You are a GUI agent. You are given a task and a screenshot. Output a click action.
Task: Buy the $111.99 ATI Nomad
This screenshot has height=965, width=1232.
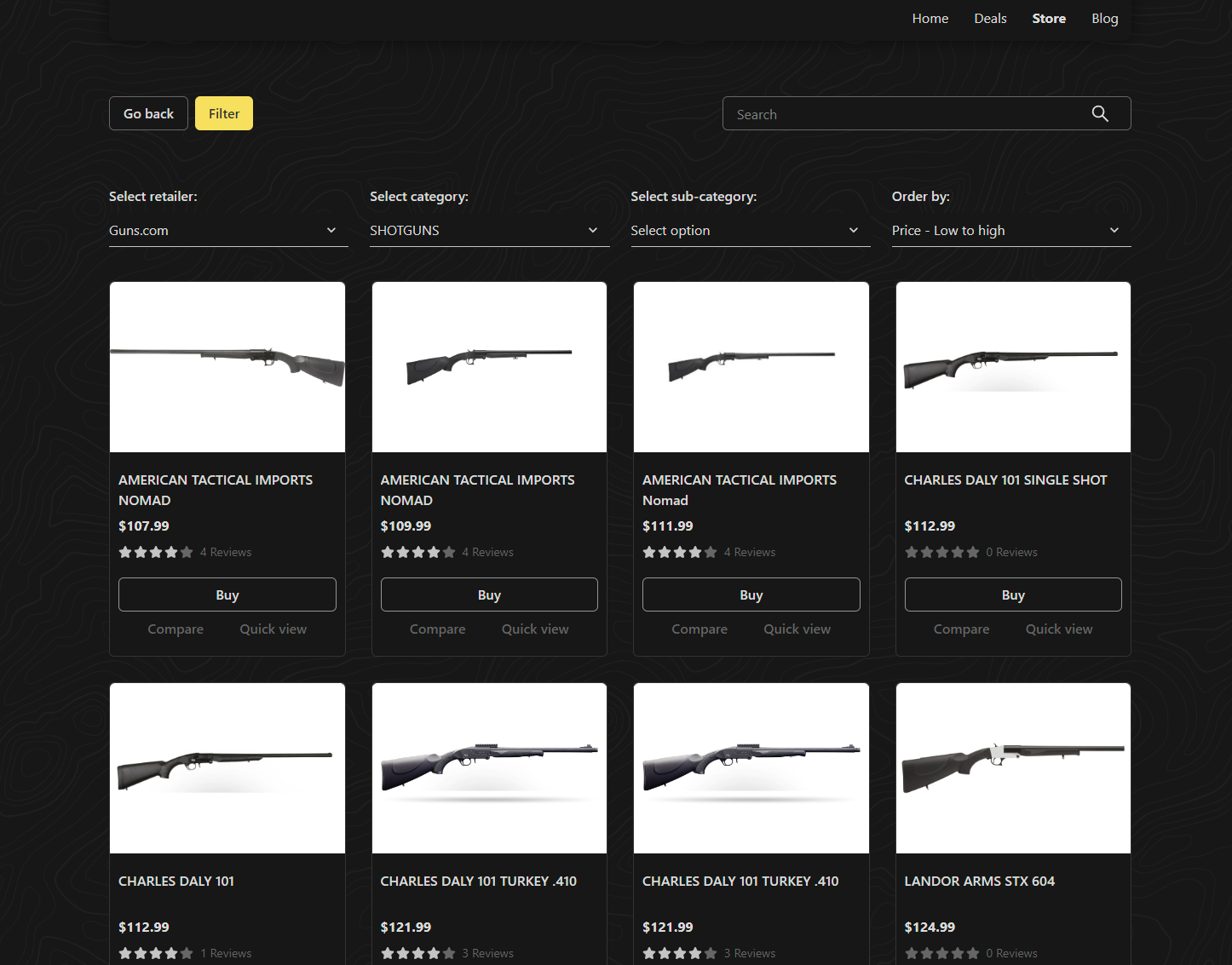751,595
